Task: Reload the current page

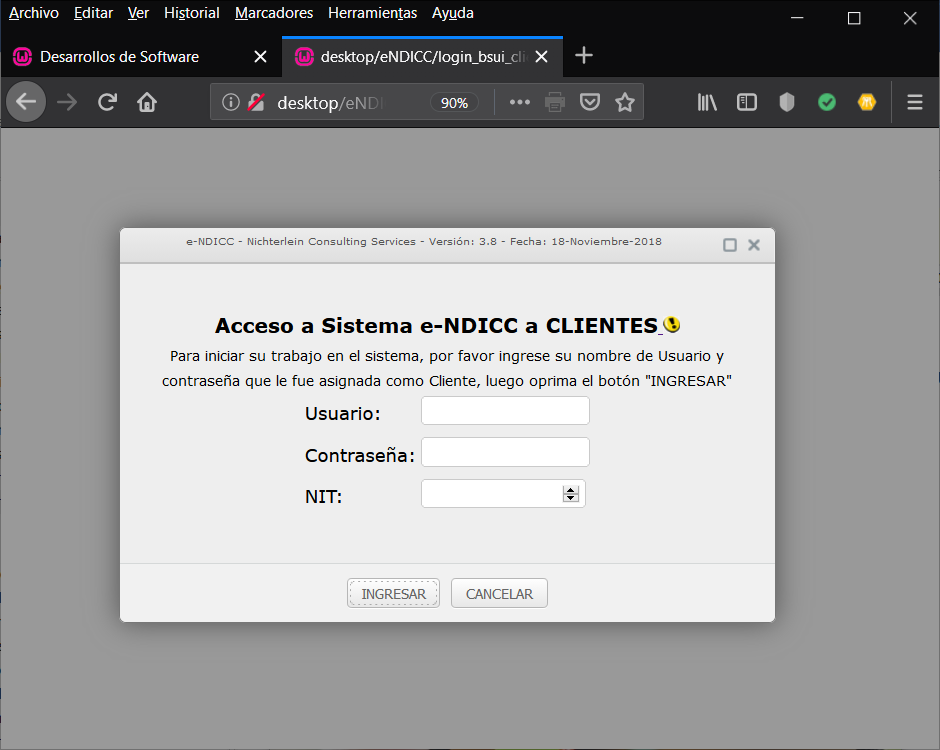Action: tap(107, 102)
